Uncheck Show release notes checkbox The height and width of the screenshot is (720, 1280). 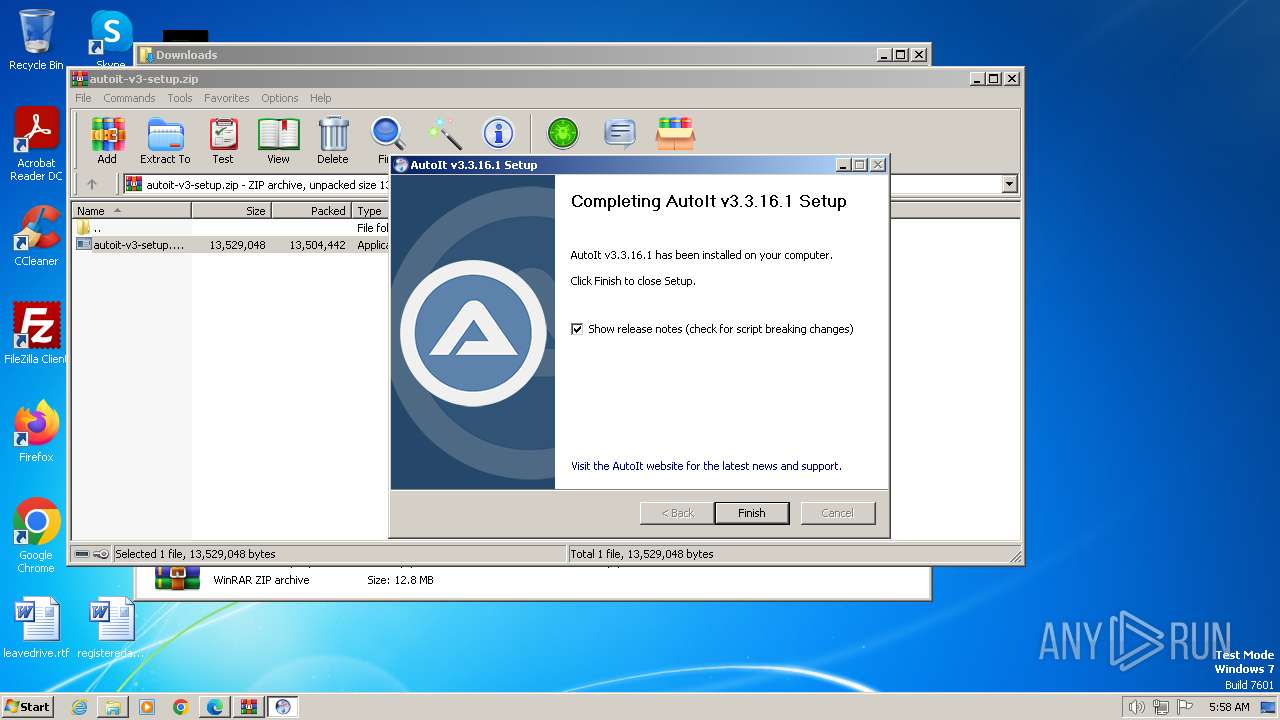coord(577,329)
